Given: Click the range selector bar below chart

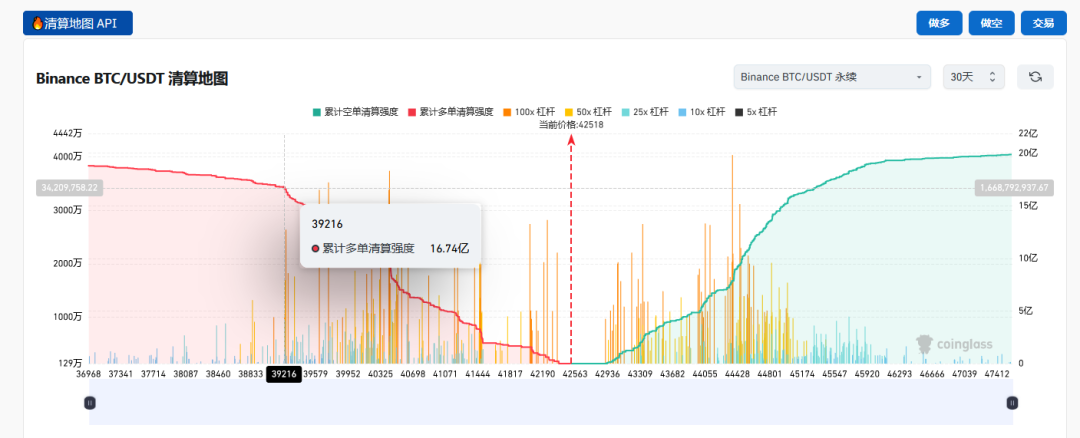Looking at the screenshot, I should click(x=551, y=403).
